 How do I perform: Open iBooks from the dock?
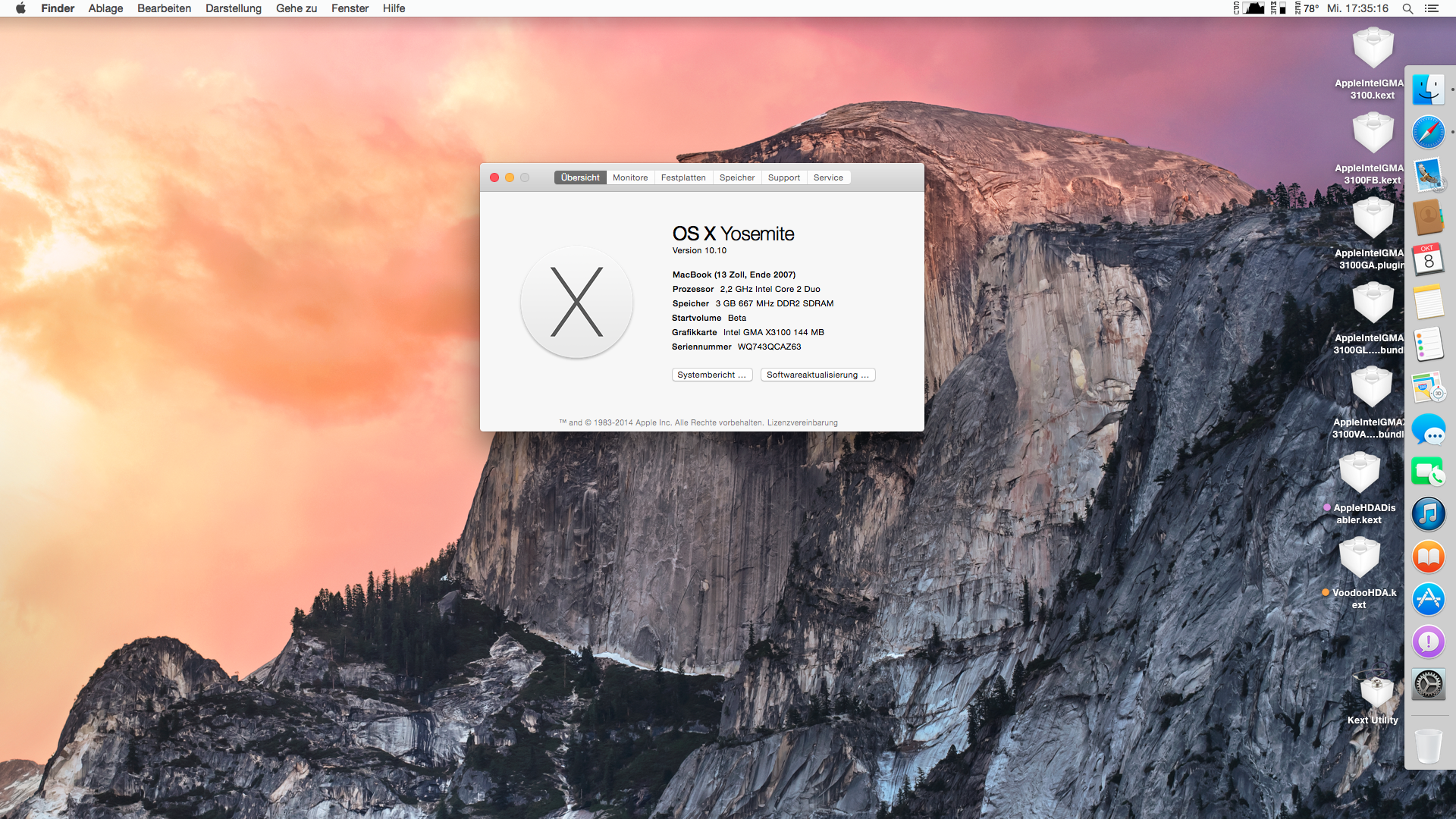(1428, 557)
